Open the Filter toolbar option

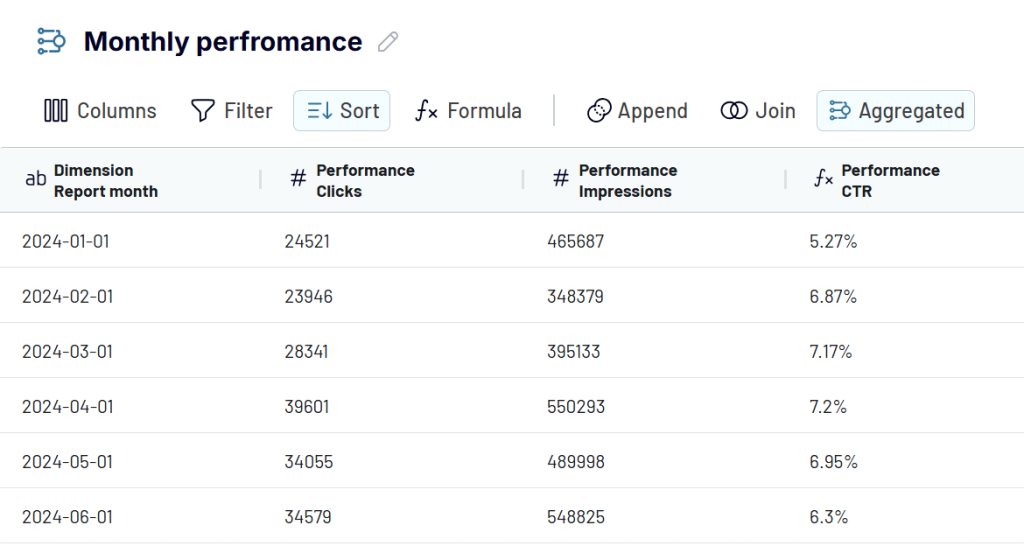(231, 111)
